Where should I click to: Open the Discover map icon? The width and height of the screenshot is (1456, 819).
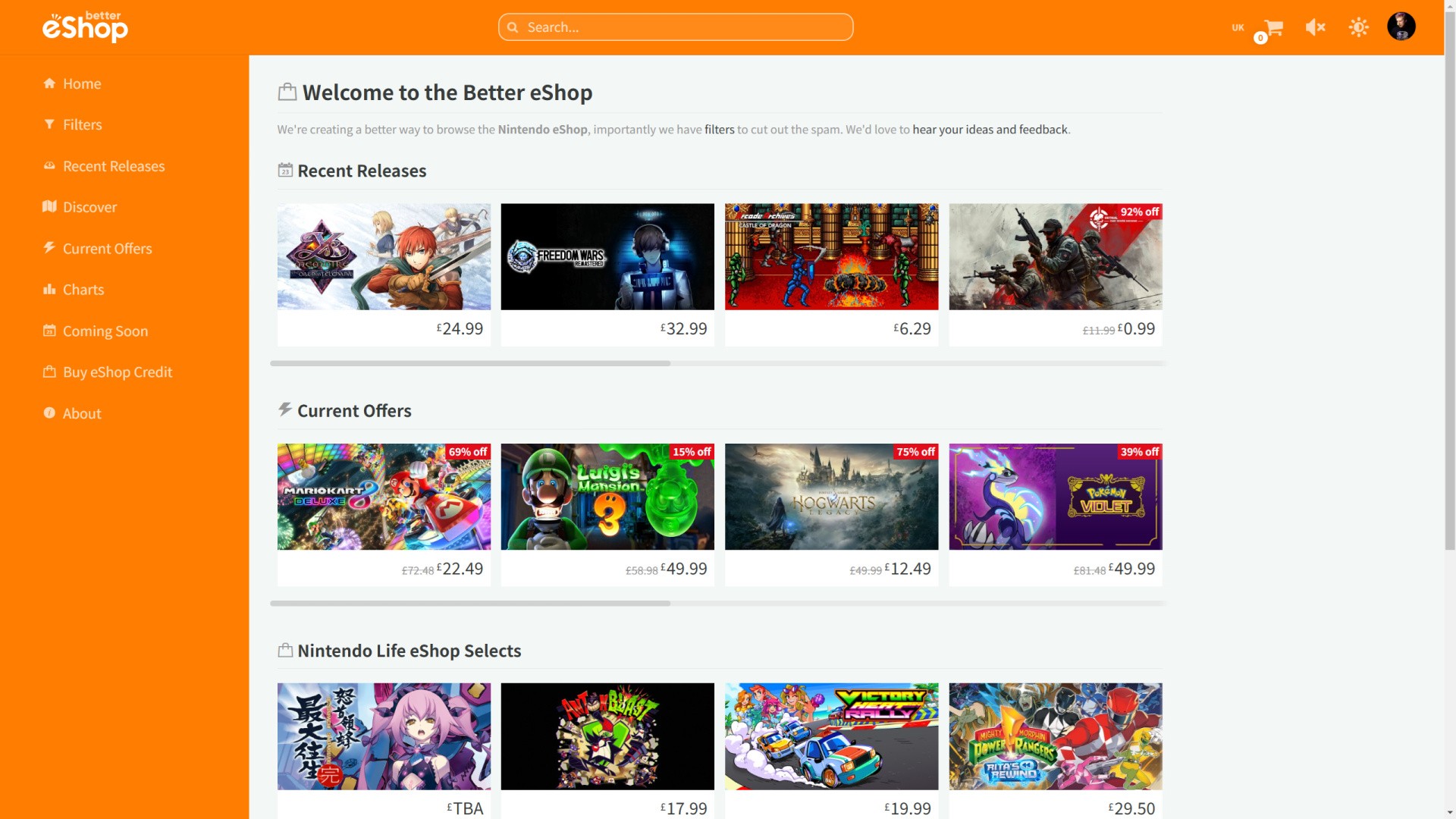[x=49, y=207]
